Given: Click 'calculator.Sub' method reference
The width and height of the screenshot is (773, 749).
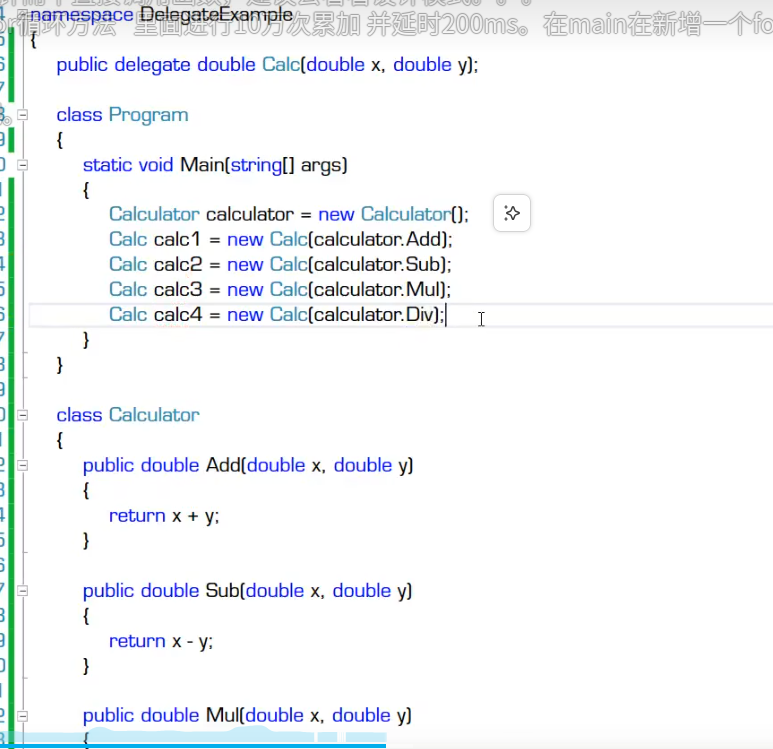Looking at the screenshot, I should [377, 265].
